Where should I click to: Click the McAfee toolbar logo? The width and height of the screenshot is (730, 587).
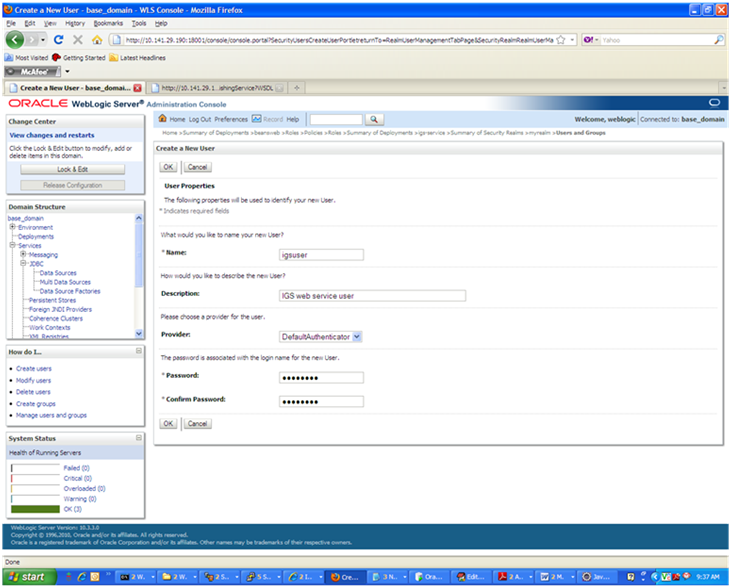coord(33,72)
